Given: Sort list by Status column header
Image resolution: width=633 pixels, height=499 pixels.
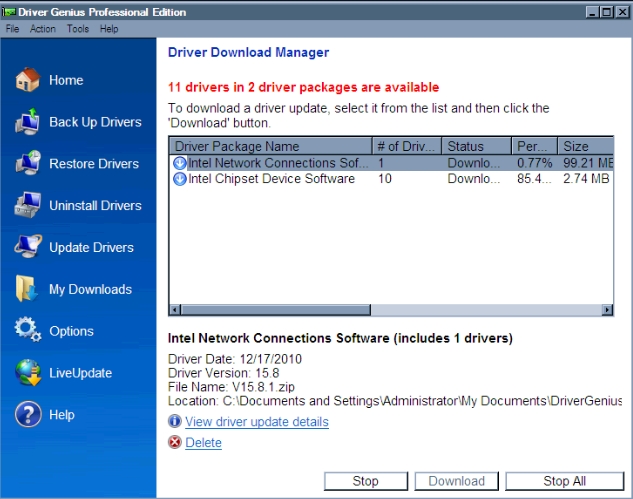Looking at the screenshot, I should 476,146.
